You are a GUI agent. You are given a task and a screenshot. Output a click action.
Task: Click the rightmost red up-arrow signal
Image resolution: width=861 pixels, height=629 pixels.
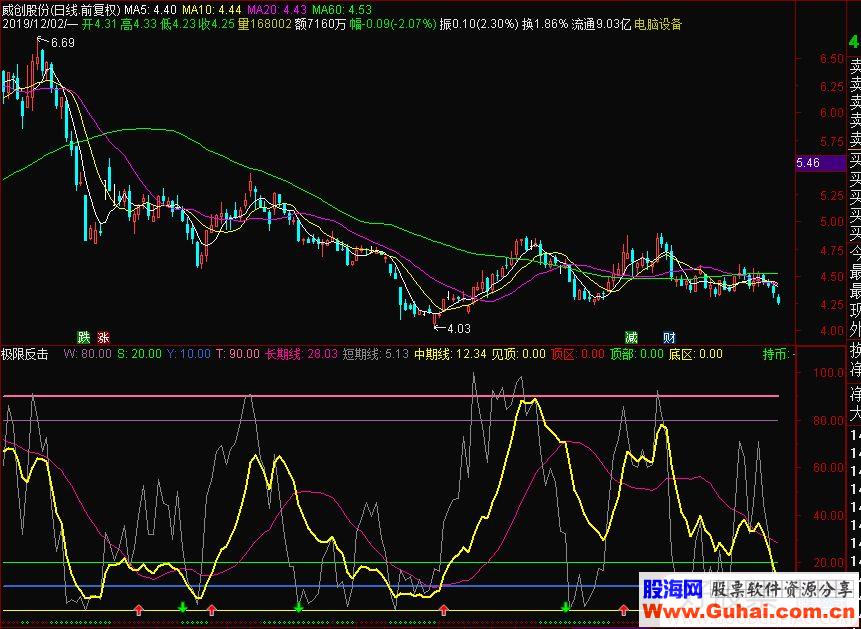pos(623,608)
